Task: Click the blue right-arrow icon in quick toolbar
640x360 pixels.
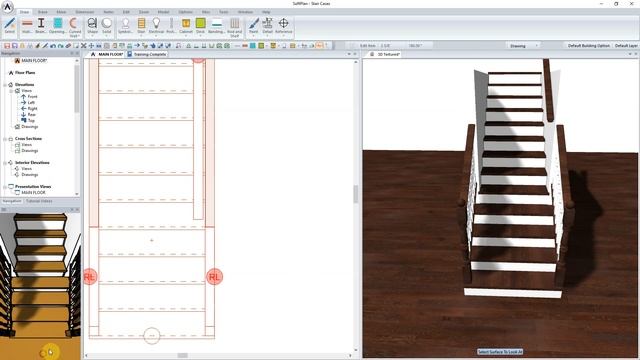Action: (x=137, y=46)
